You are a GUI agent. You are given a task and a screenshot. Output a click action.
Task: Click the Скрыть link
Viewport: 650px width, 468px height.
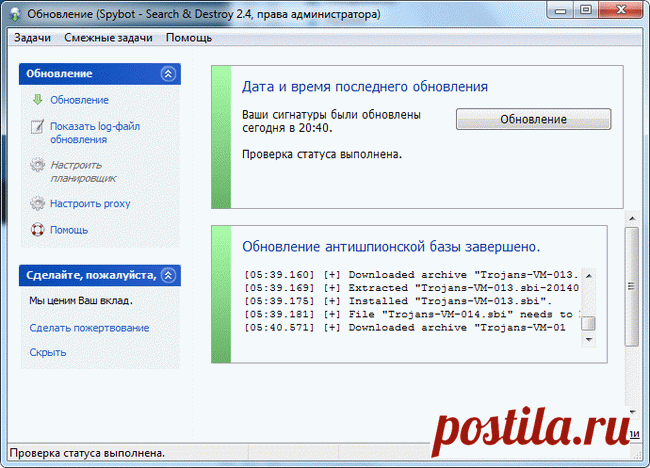[48, 352]
